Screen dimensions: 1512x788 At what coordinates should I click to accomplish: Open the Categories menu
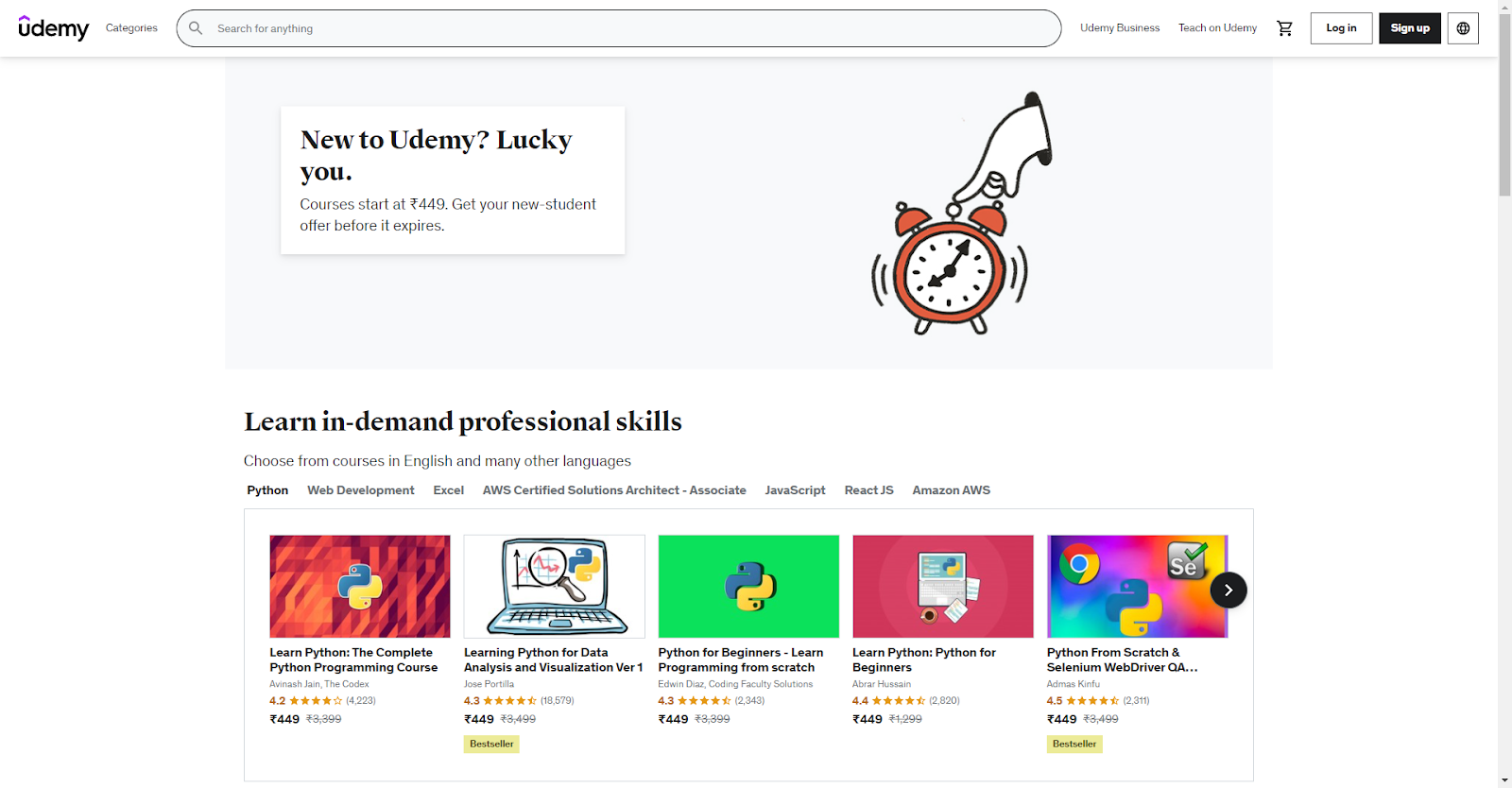point(131,28)
